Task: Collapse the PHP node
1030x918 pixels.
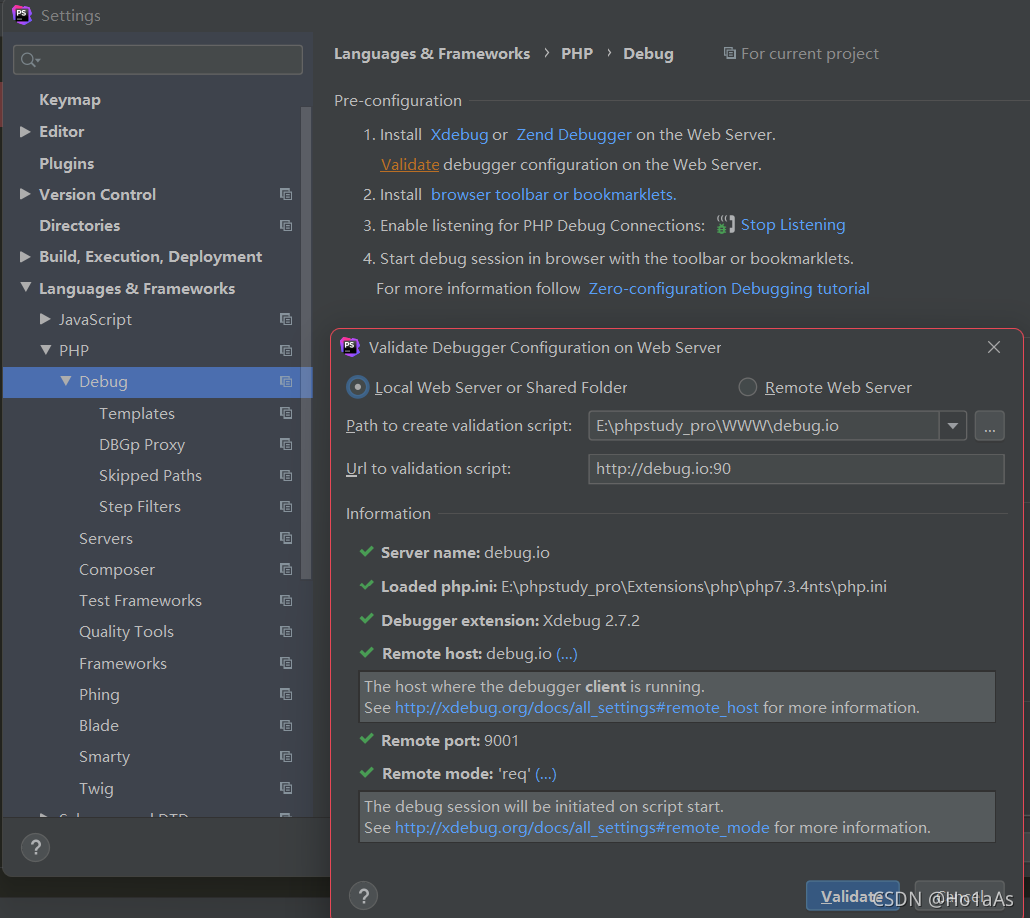Action: point(45,350)
